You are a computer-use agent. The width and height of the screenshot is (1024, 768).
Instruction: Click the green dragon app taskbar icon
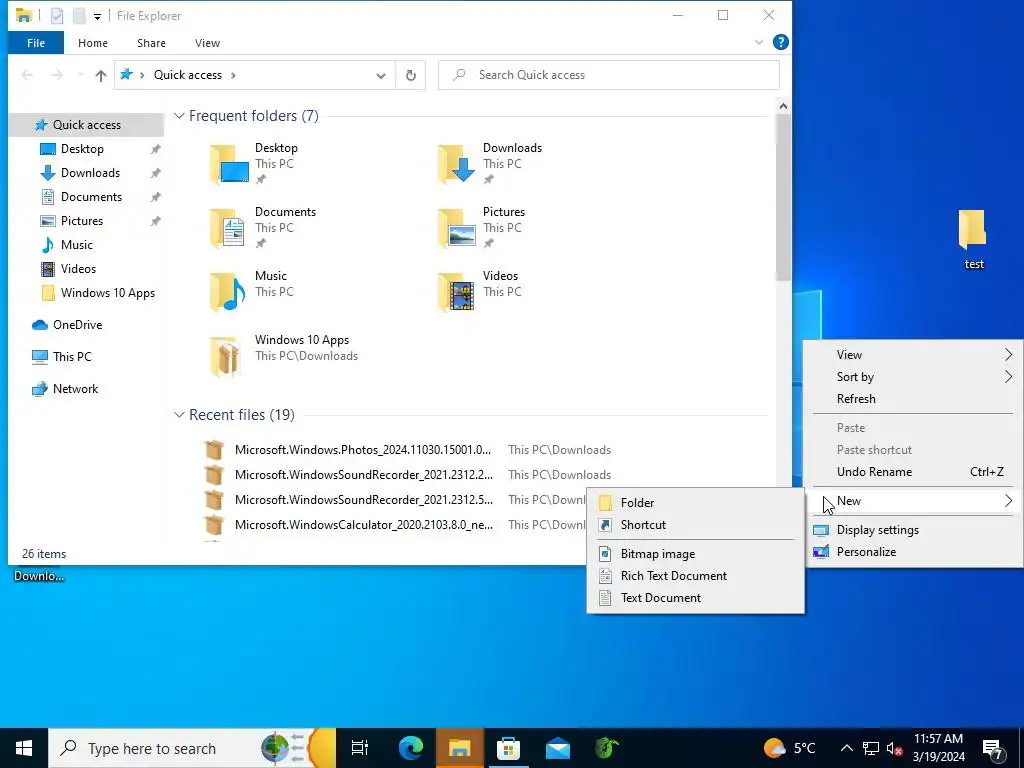(607, 748)
